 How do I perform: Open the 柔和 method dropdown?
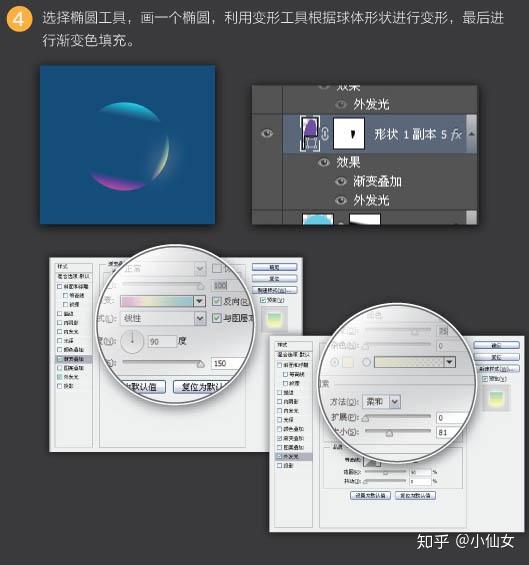point(395,401)
